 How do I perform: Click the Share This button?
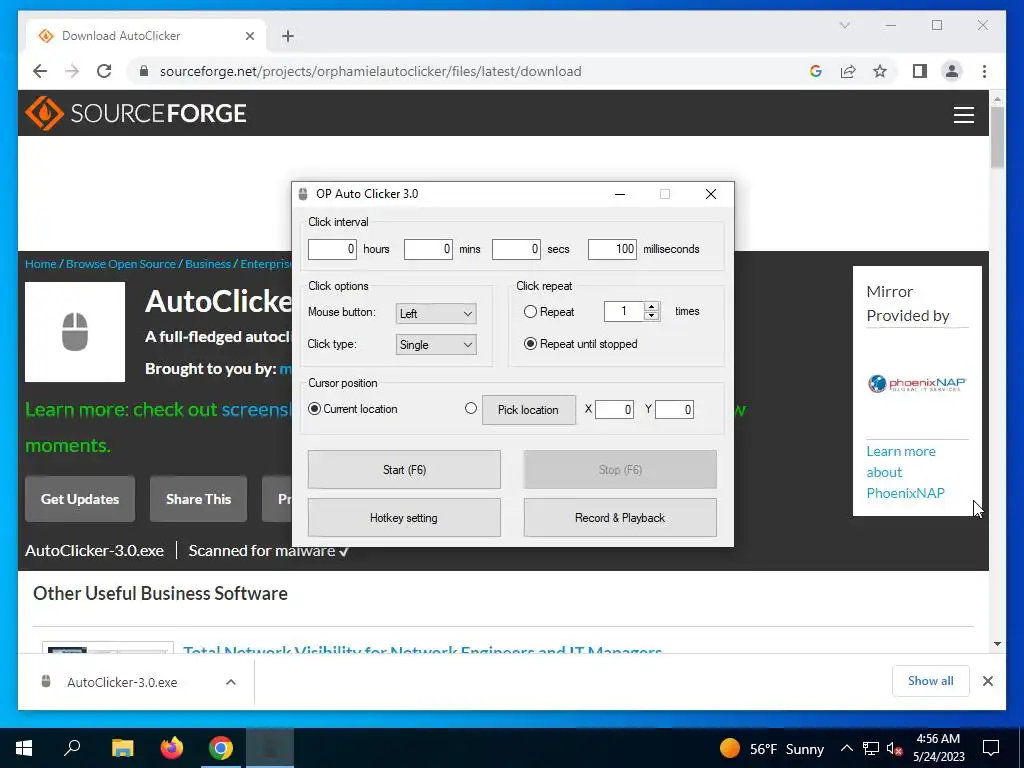point(199,499)
